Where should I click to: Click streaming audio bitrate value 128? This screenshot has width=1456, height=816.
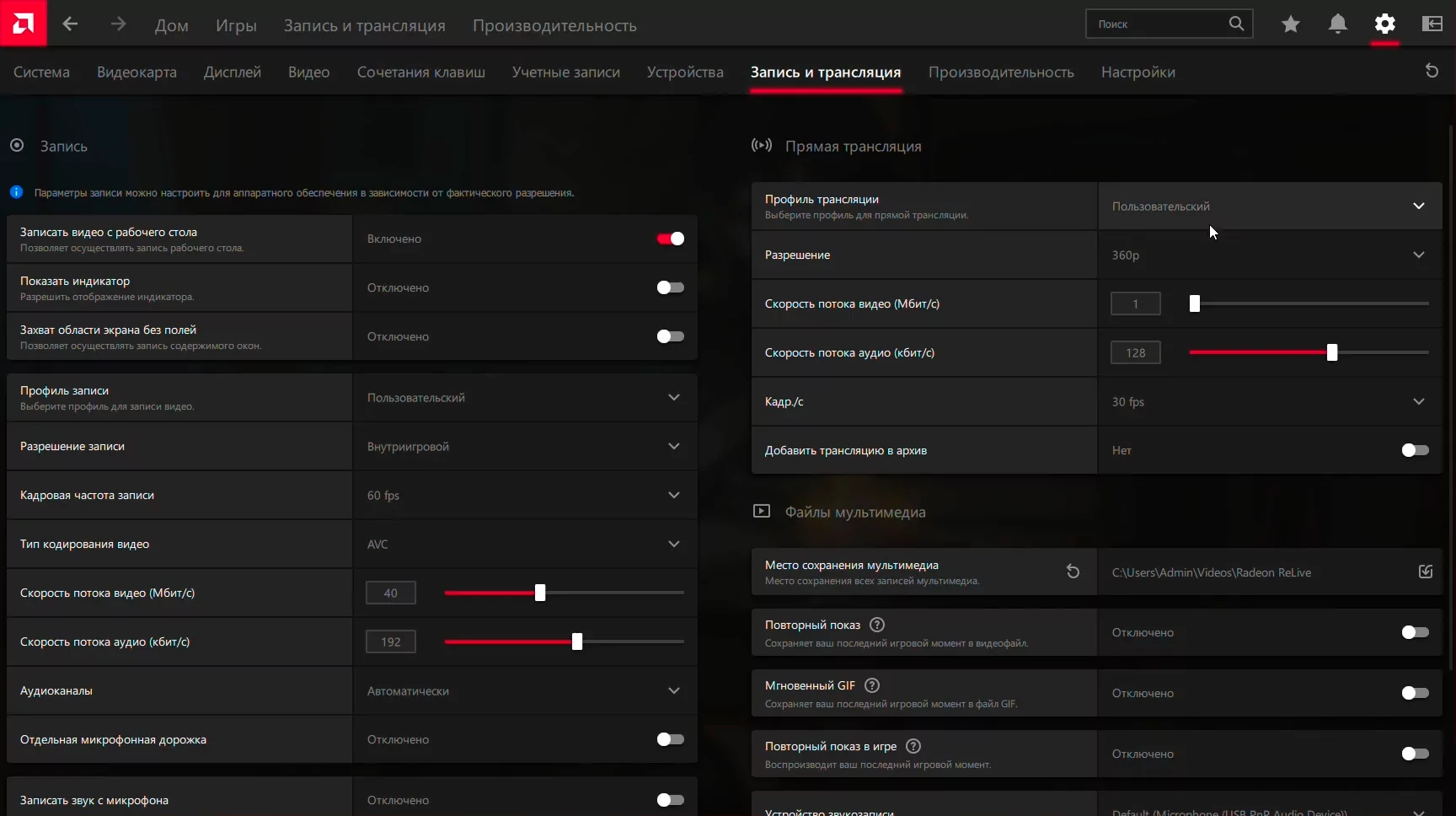[x=1136, y=352]
